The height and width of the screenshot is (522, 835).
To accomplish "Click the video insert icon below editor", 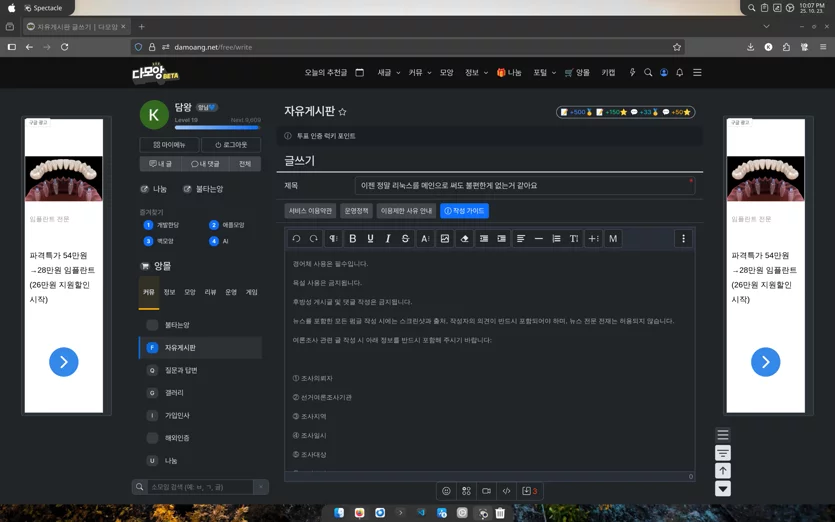I will [x=486, y=491].
